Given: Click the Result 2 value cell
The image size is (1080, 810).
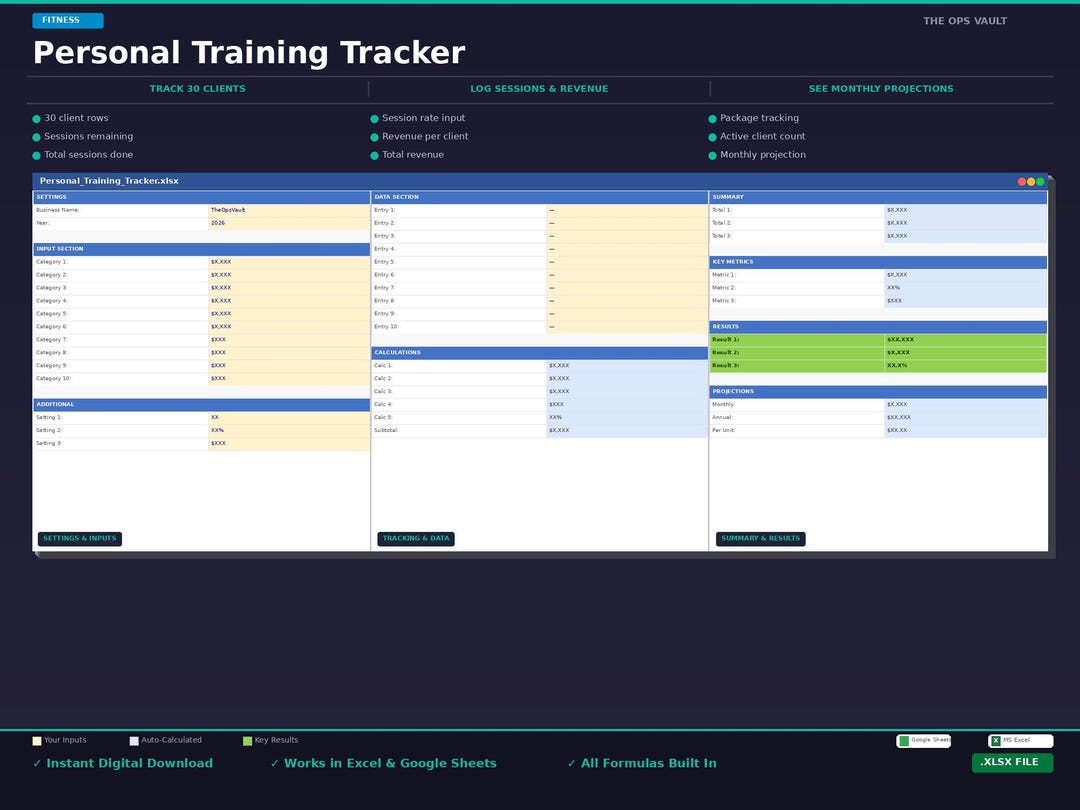Looking at the screenshot, I should pyautogui.click(x=966, y=353).
